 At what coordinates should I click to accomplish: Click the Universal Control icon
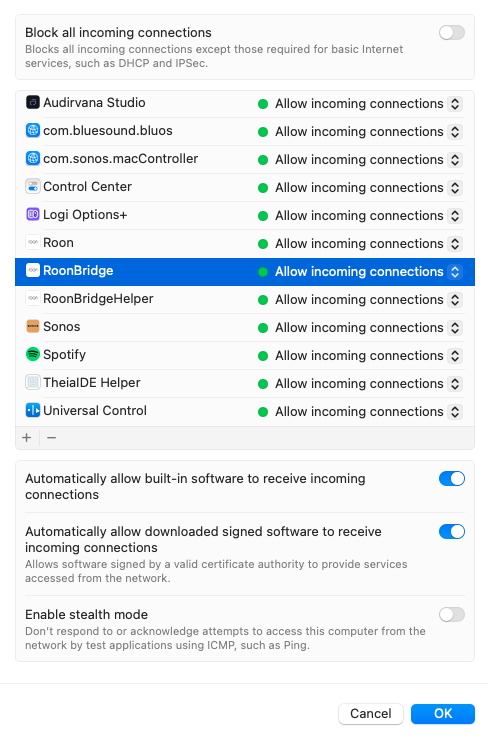(33, 410)
